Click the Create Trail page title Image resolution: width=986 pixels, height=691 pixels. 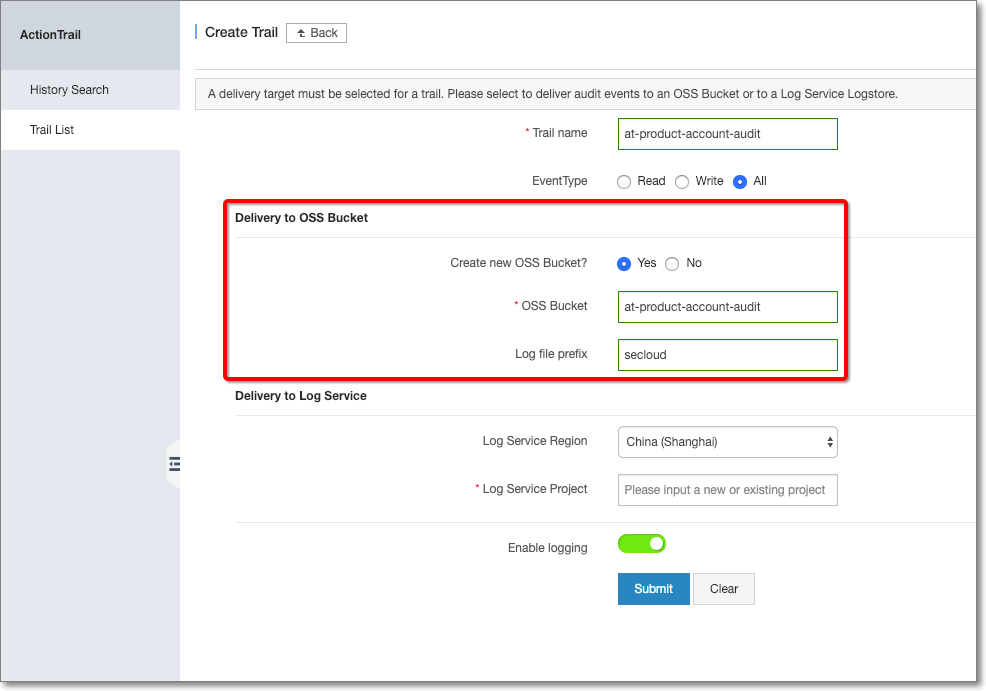[x=241, y=33]
